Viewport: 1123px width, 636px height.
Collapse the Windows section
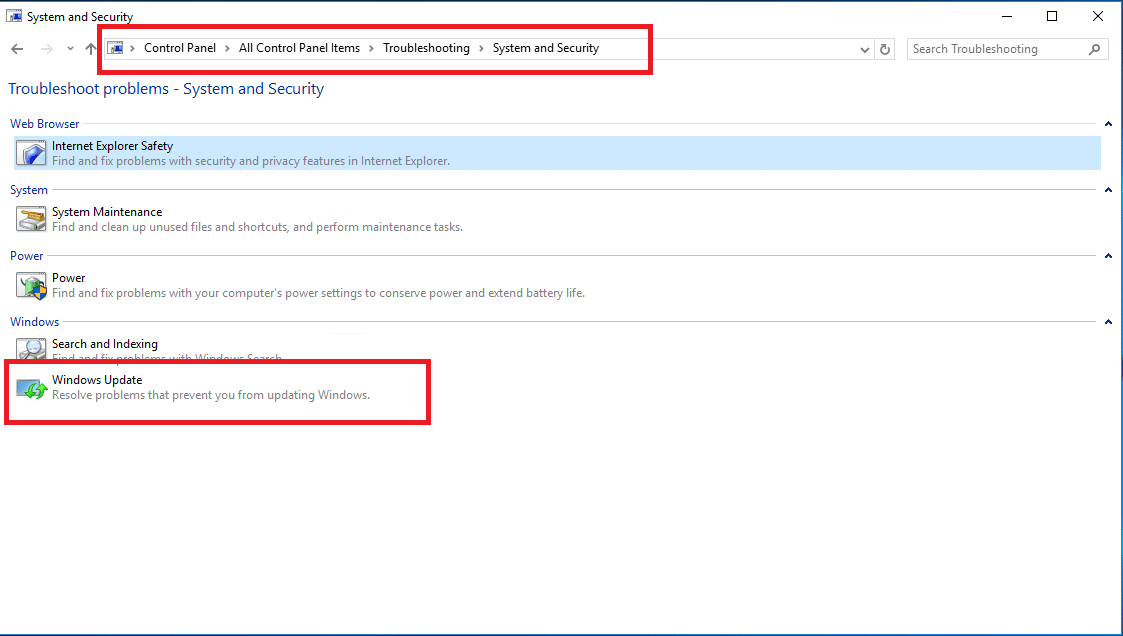click(1108, 322)
